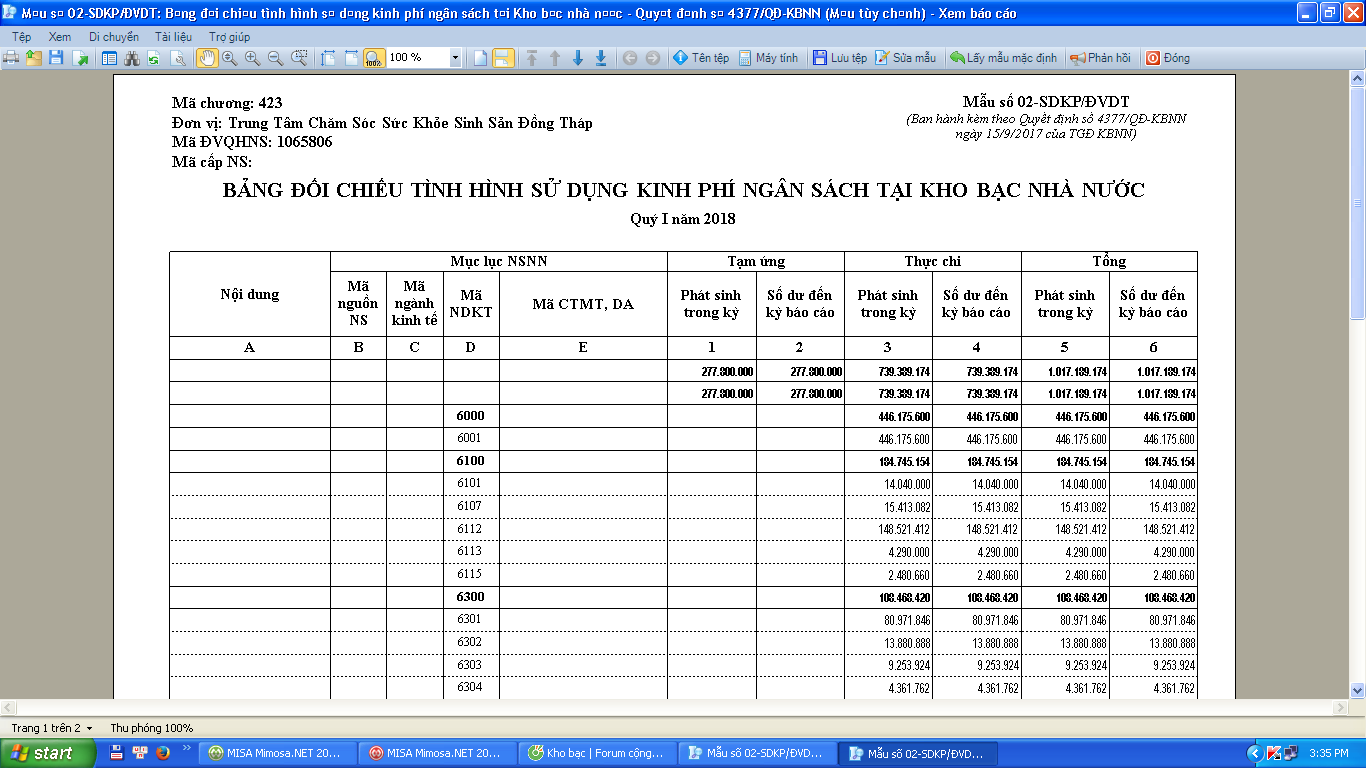The height and width of the screenshot is (768, 1366).
Task: Click the Mã NDKT 6000 cell
Action: coord(472,416)
